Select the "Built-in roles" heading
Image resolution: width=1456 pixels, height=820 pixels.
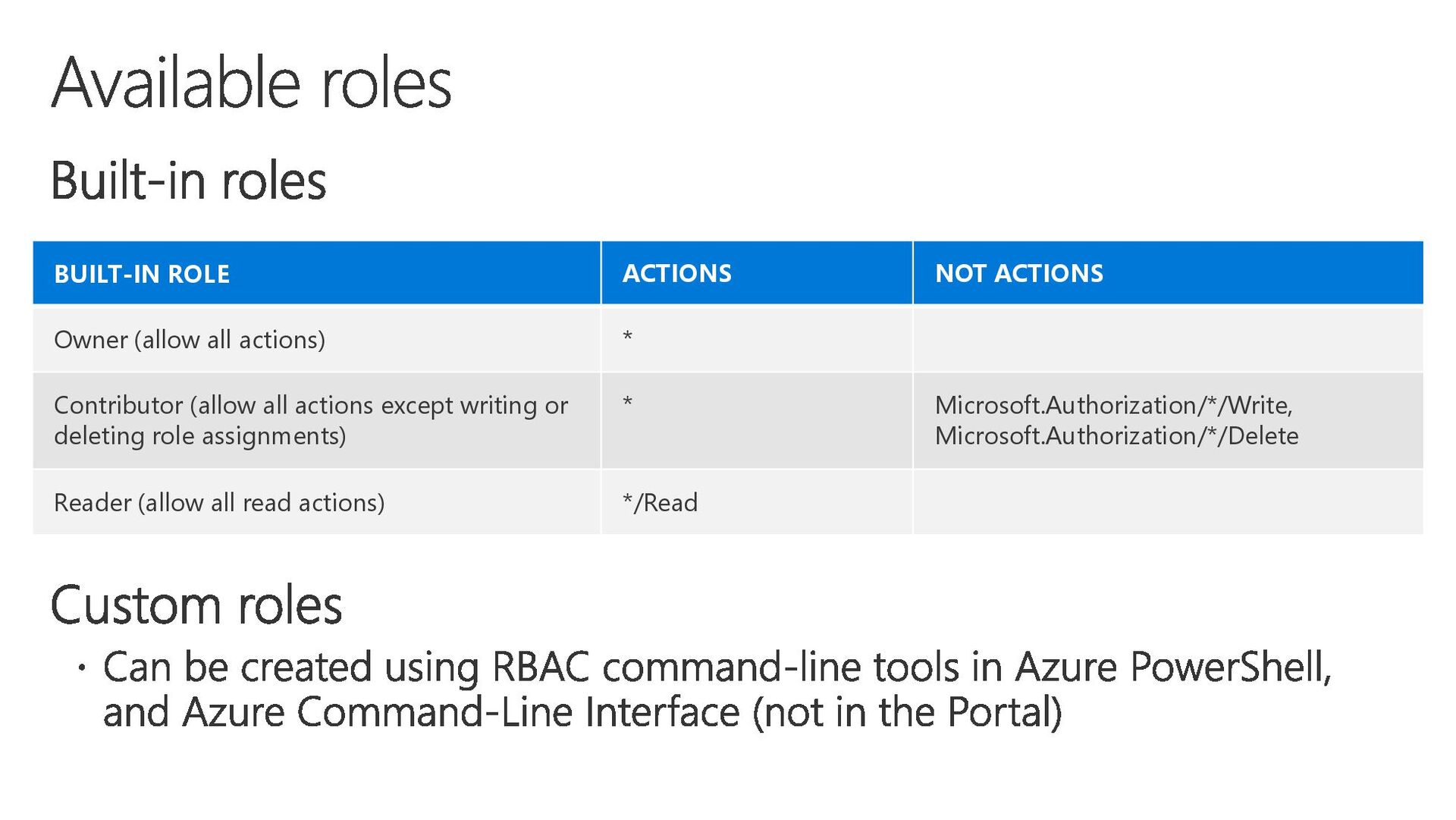pyautogui.click(x=188, y=181)
